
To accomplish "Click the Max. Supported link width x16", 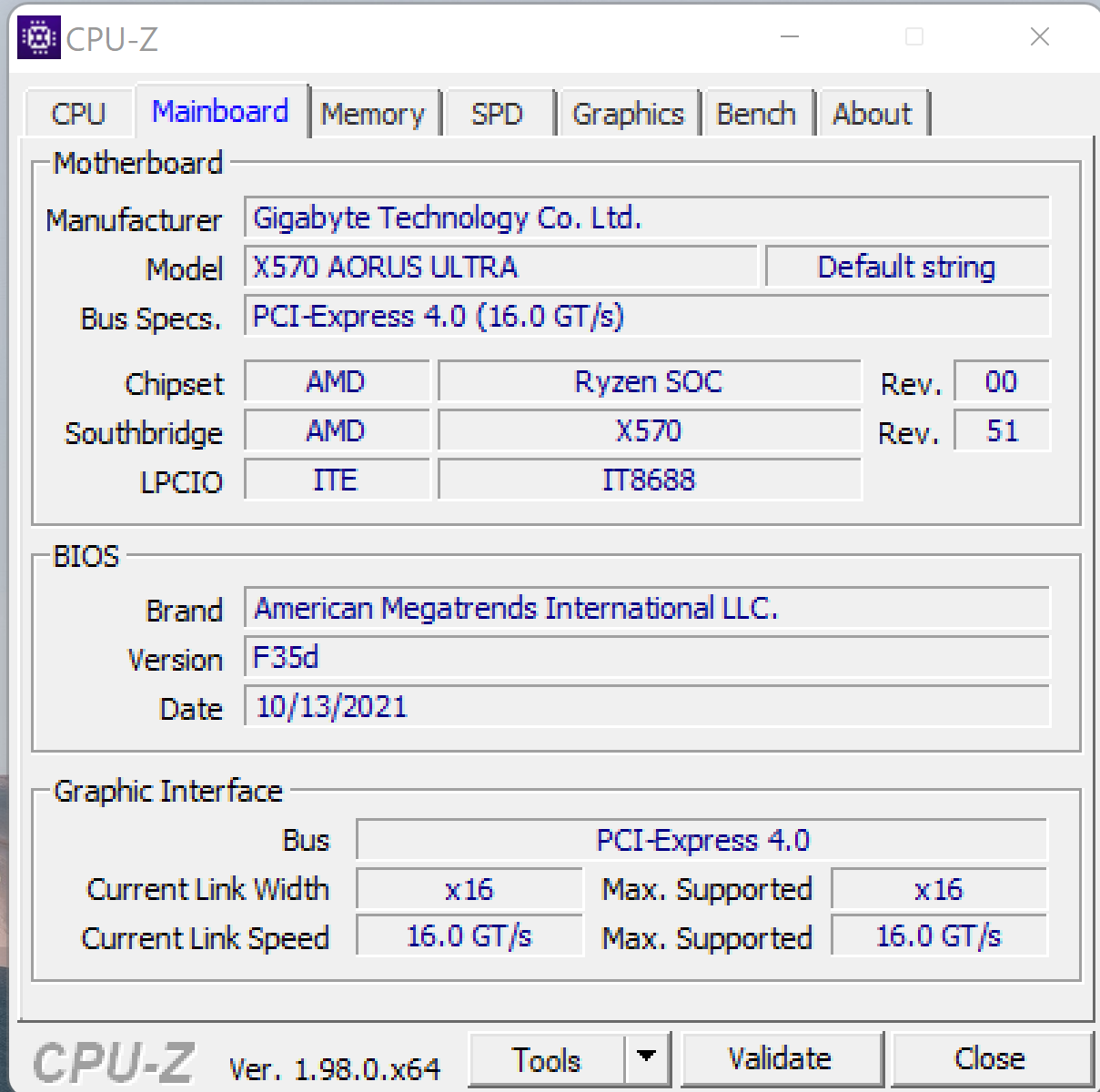I will point(939,889).
